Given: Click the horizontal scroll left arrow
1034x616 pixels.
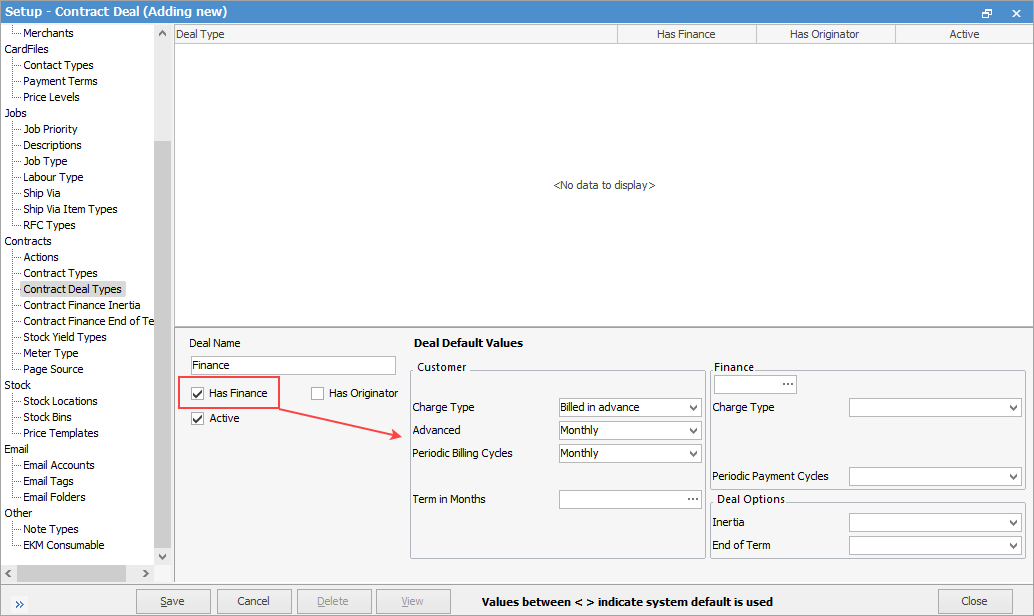Looking at the screenshot, I should click(x=9, y=574).
